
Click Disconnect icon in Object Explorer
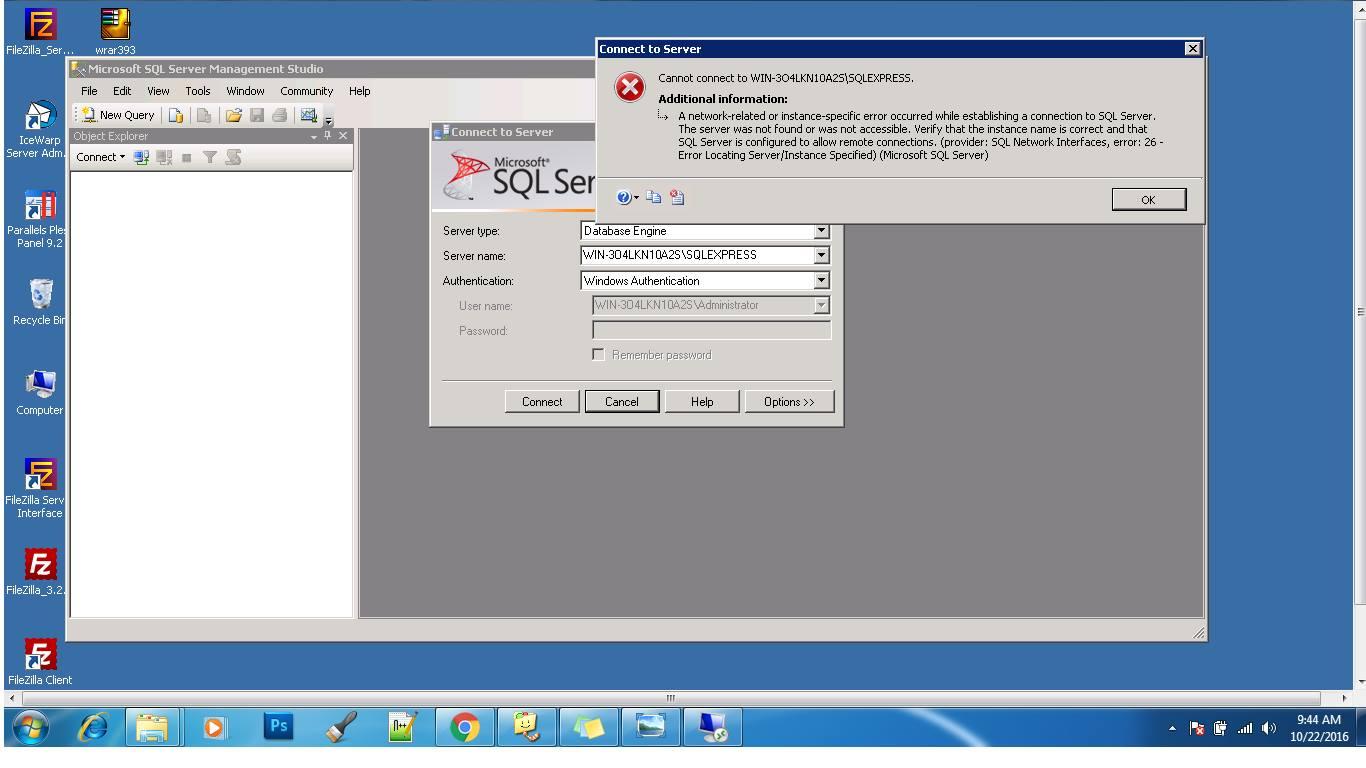164,157
